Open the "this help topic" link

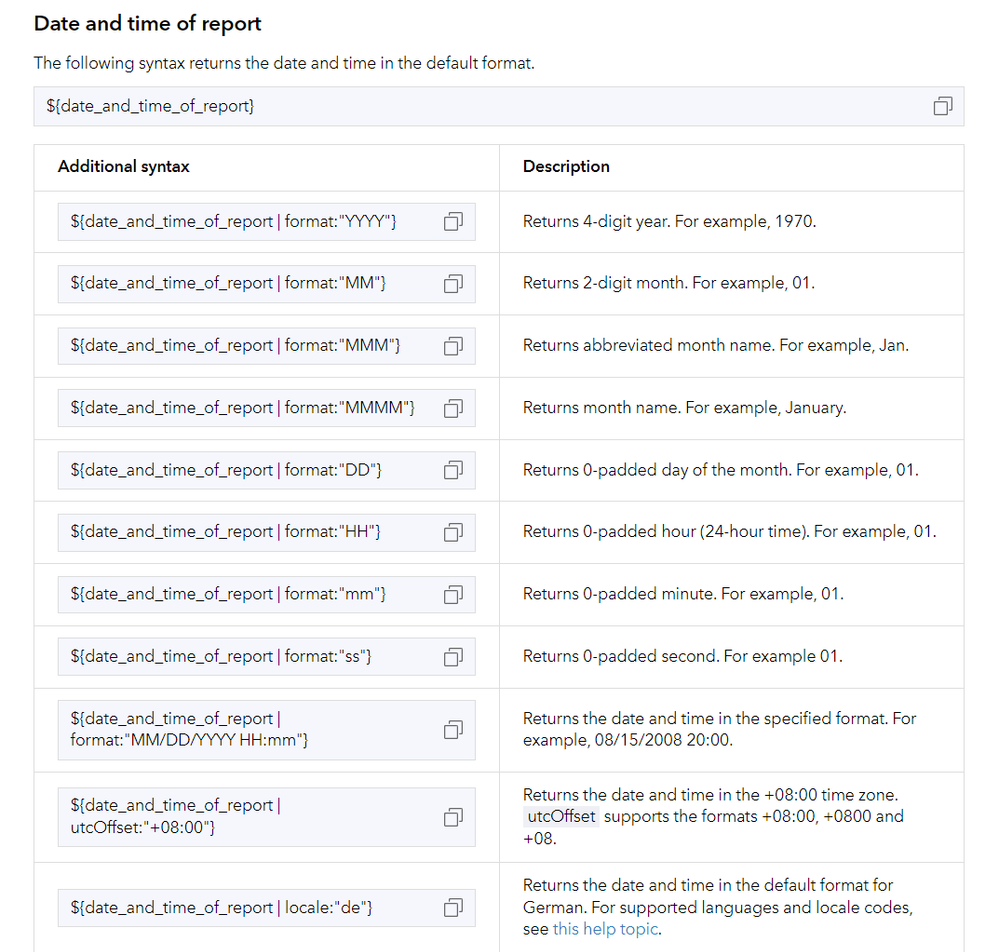[605, 929]
